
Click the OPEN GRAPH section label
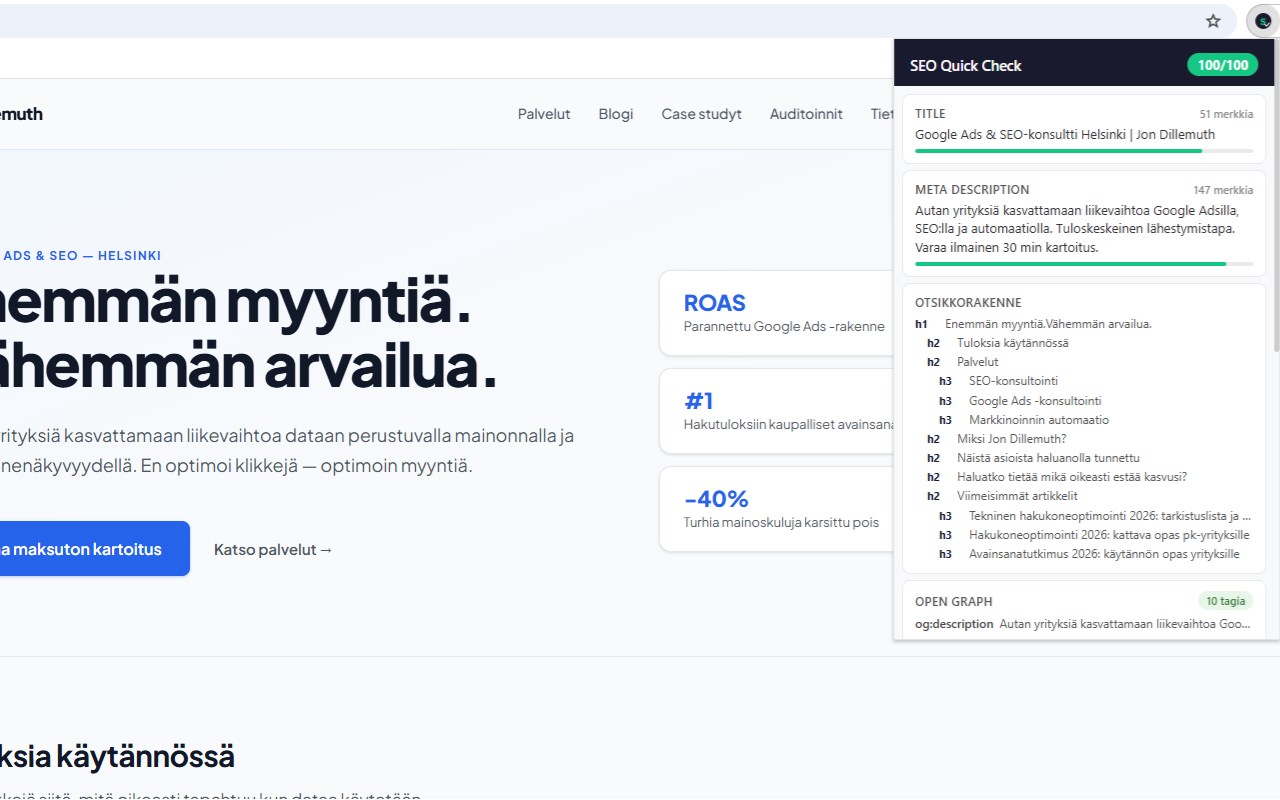coord(954,602)
